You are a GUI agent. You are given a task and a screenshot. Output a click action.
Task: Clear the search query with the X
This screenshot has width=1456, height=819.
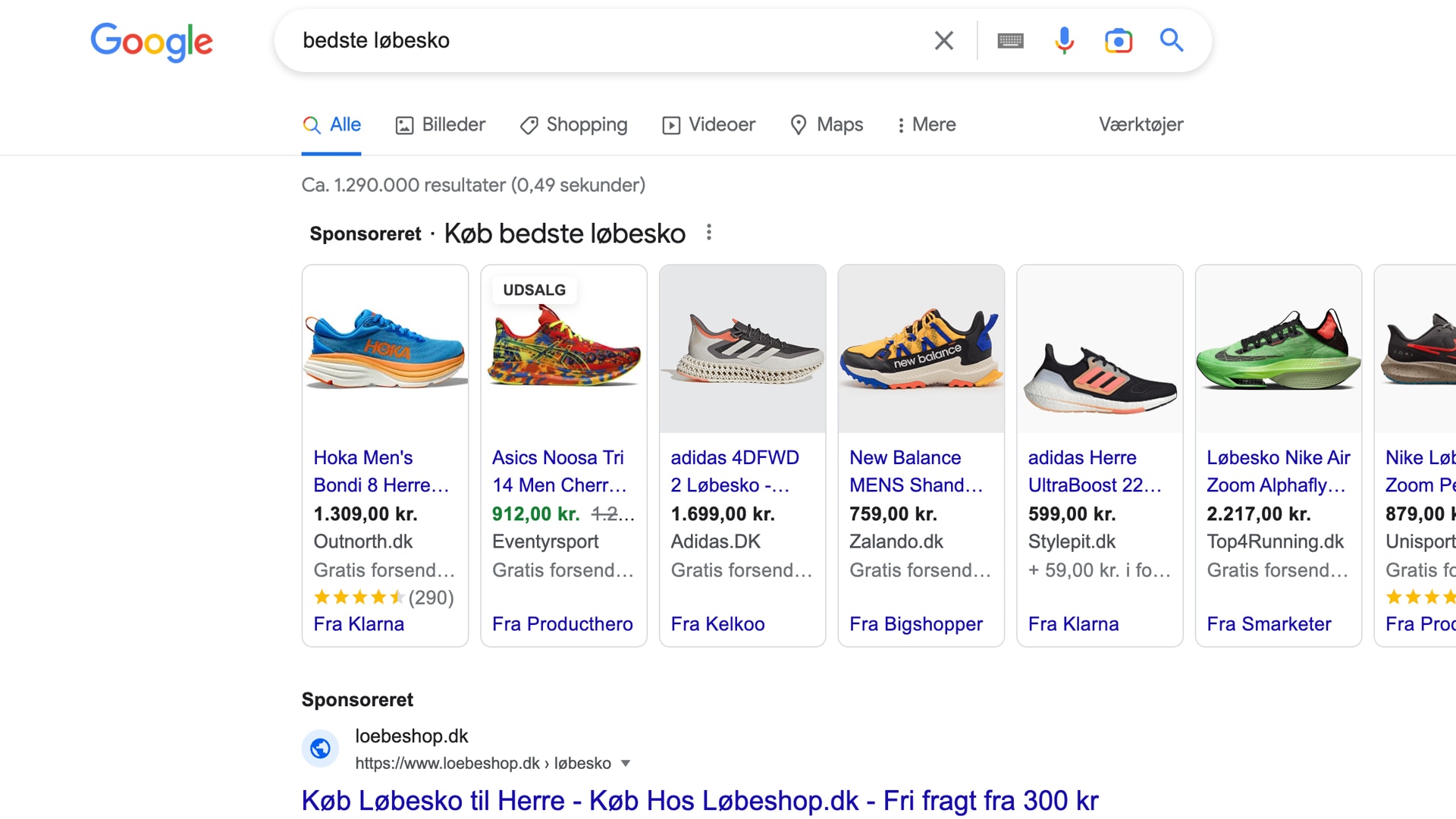[x=944, y=40]
